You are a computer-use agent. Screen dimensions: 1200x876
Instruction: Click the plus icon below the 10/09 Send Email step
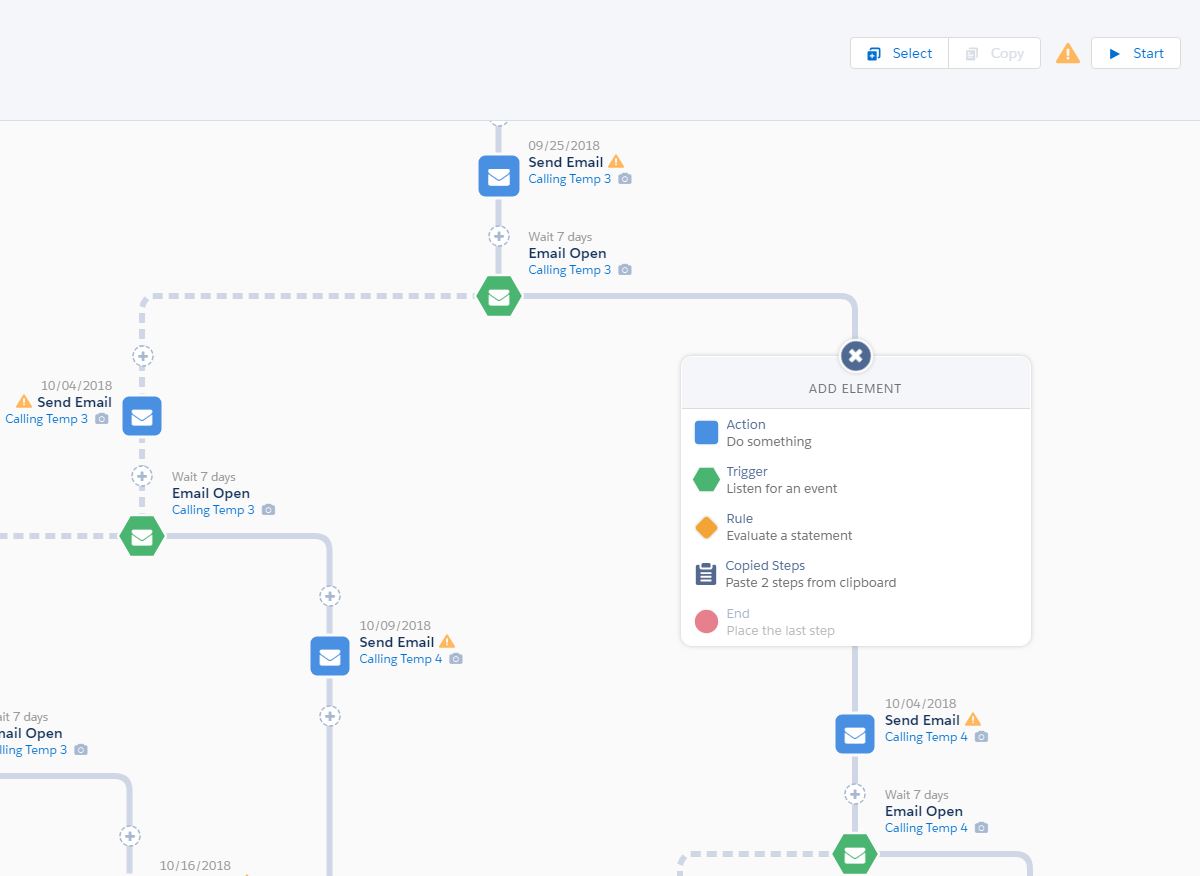tap(330, 716)
